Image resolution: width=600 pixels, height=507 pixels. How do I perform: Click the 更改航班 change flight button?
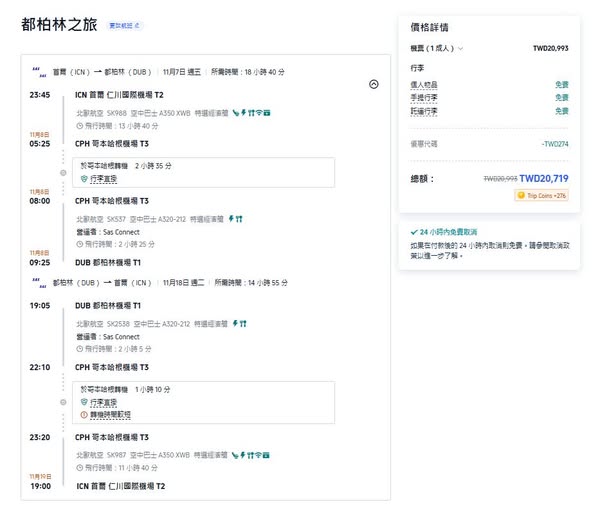[x=125, y=25]
